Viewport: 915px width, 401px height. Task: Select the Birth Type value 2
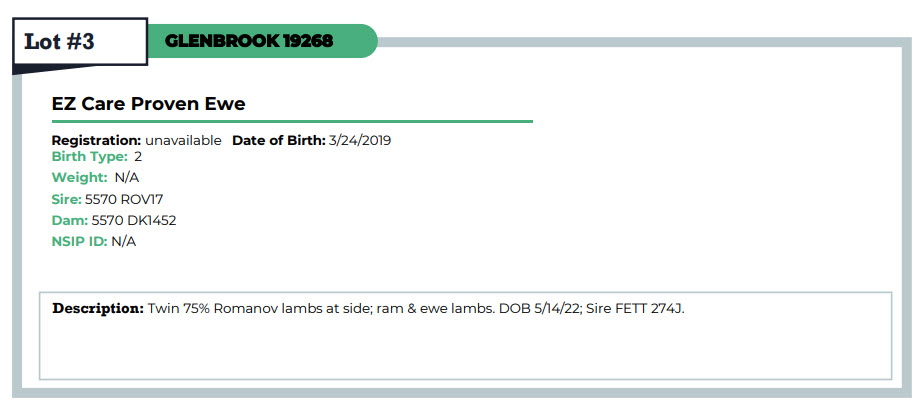pyautogui.click(x=138, y=157)
